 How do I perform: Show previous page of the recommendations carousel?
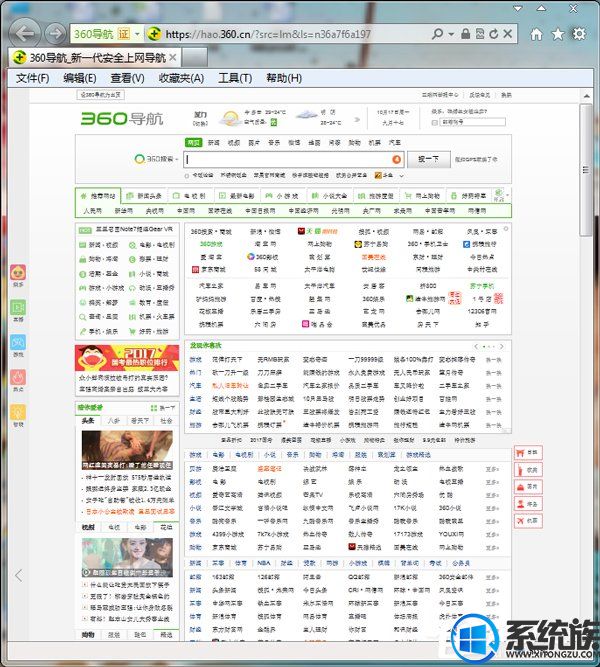(476, 346)
